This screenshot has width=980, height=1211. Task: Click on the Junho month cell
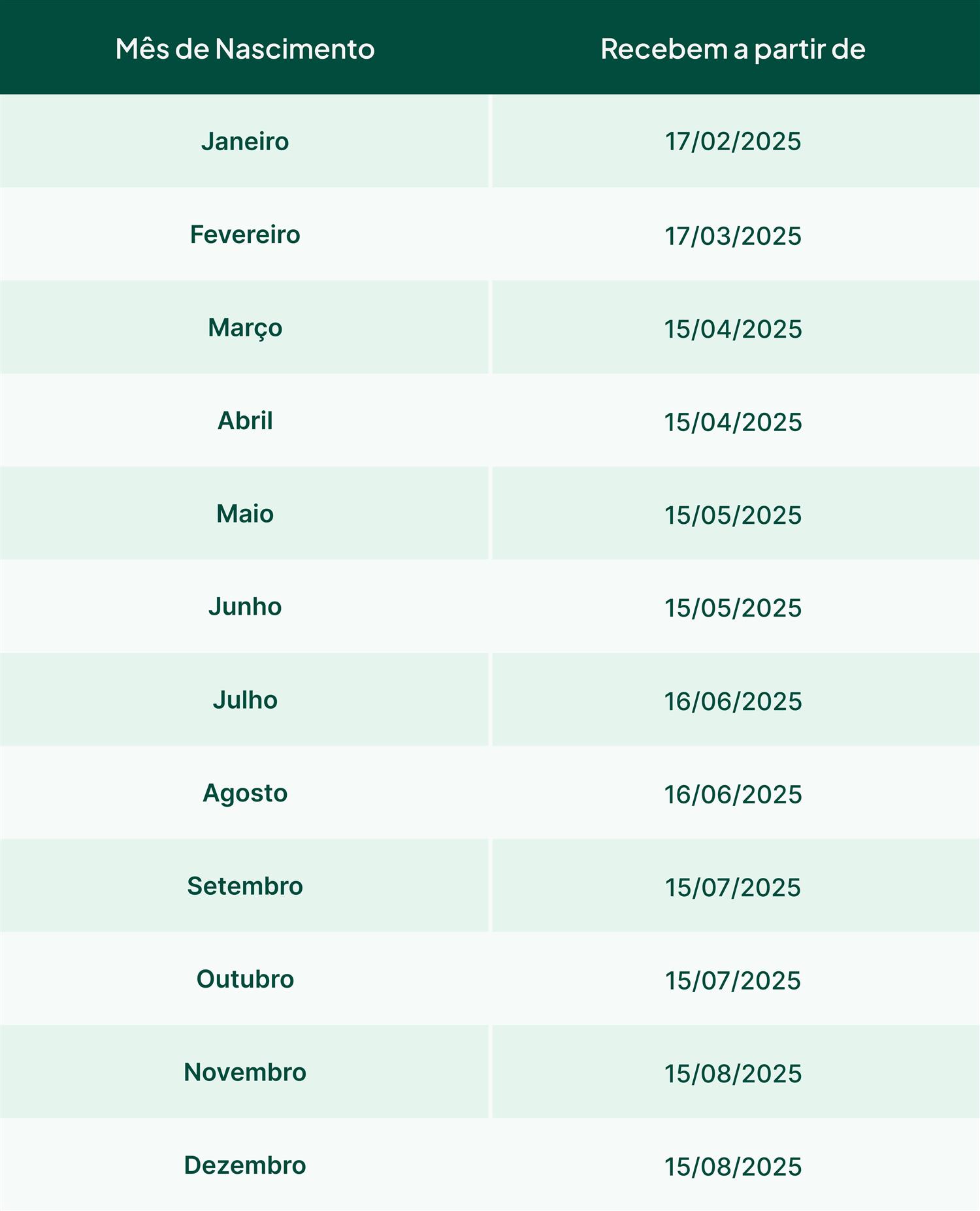click(245, 607)
